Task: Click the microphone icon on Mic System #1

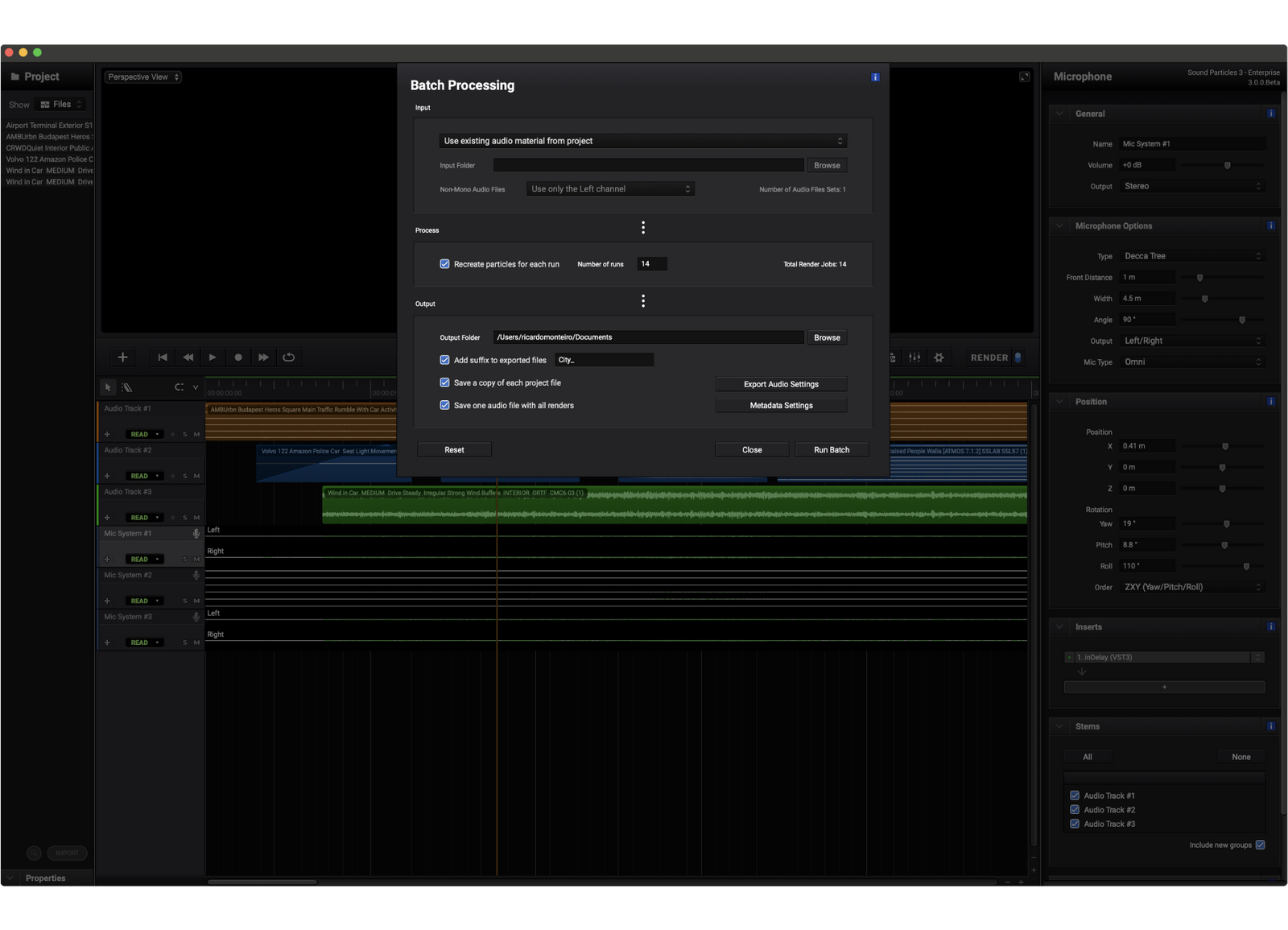Action: point(196,534)
